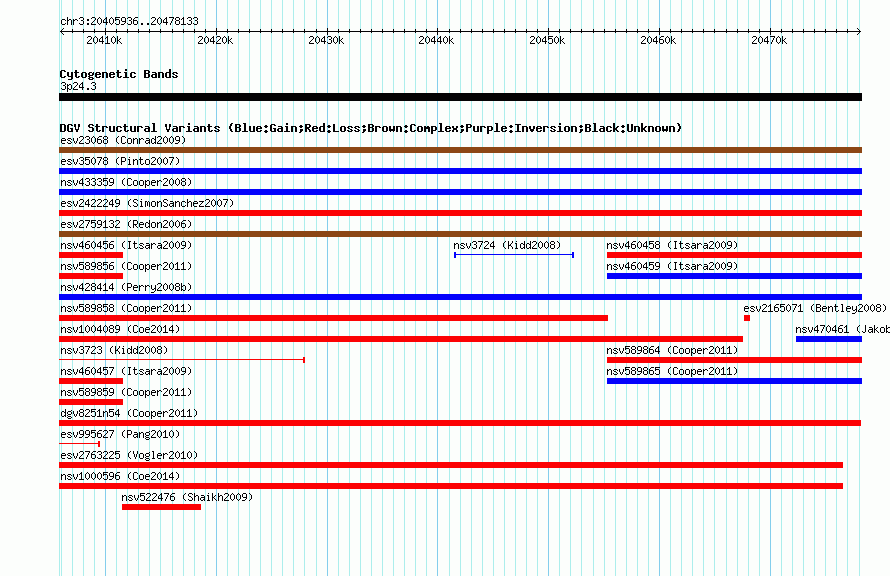
Task: Open nsv460459 (Itsara2009) label
Action: pos(672,266)
